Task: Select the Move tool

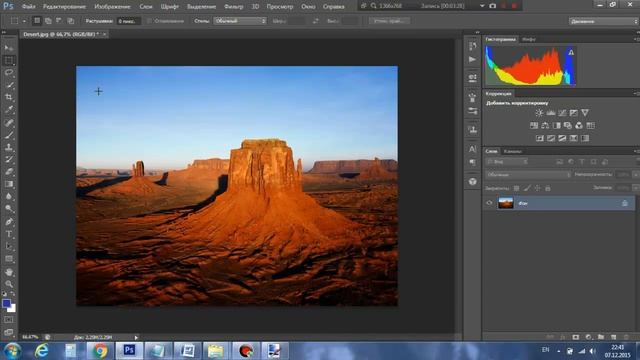Action: click(9, 48)
